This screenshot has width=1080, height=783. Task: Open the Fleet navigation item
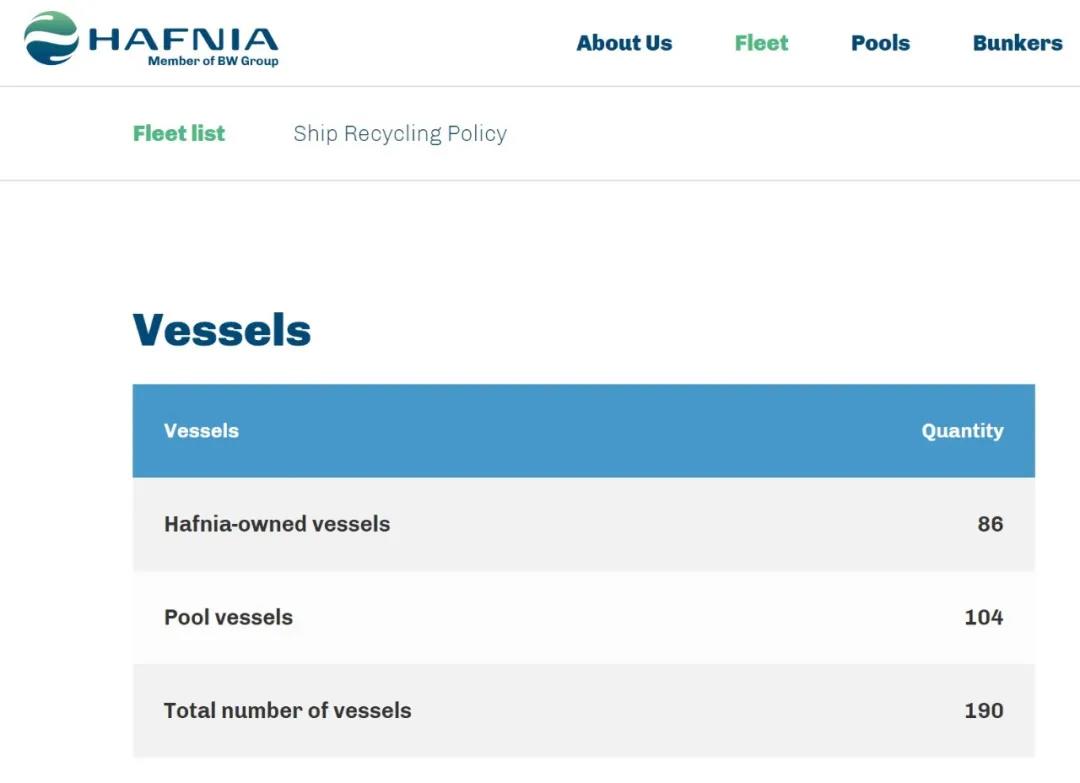[x=761, y=43]
